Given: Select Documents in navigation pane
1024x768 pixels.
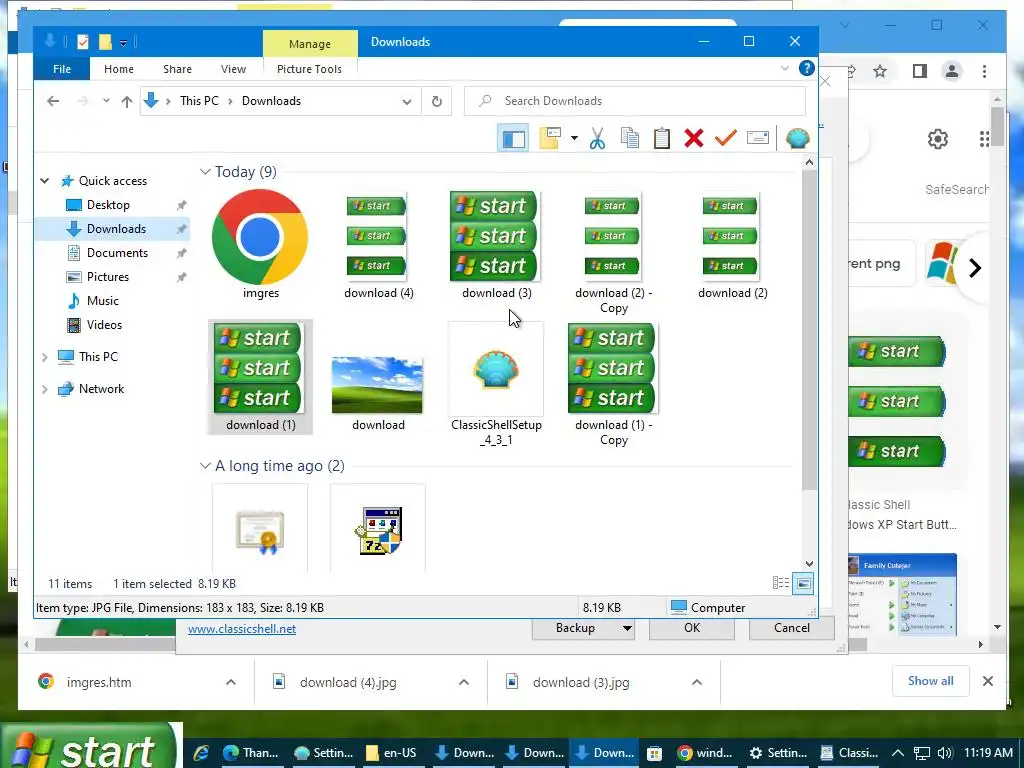Looking at the screenshot, I should coord(117,253).
